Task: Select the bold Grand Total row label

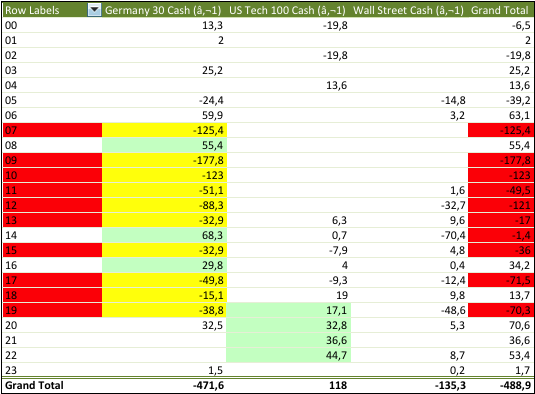Action: coord(53,385)
